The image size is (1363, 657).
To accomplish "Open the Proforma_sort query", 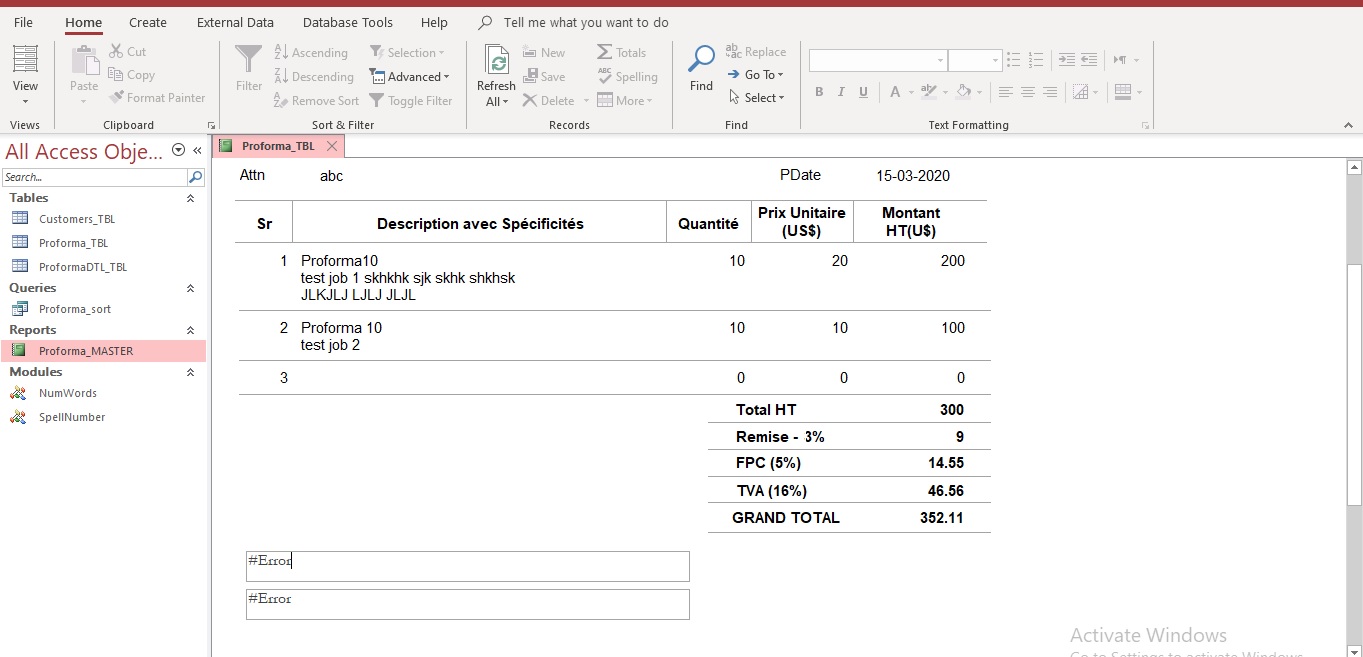I will tap(74, 309).
